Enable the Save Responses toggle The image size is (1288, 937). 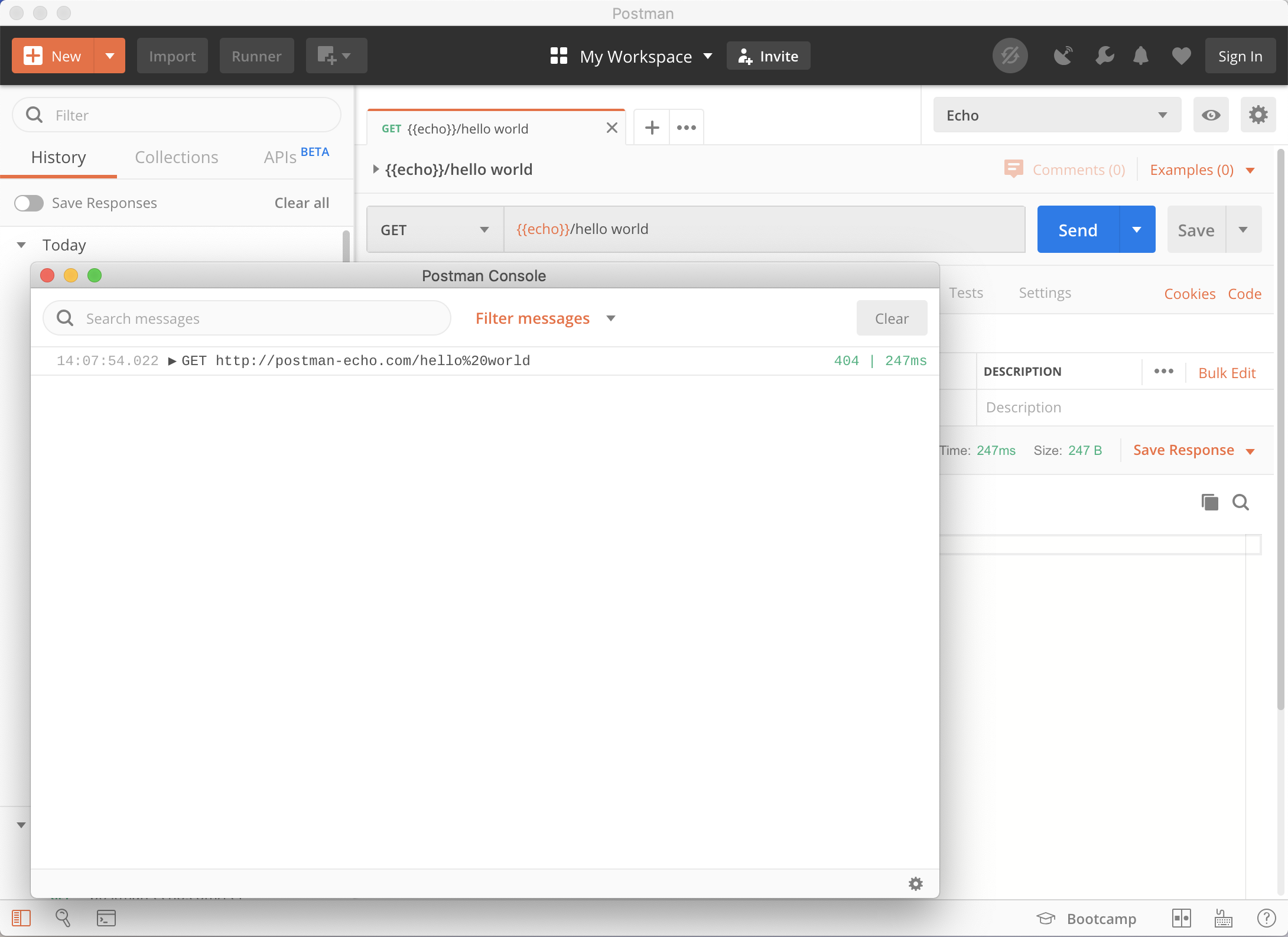[x=28, y=203]
